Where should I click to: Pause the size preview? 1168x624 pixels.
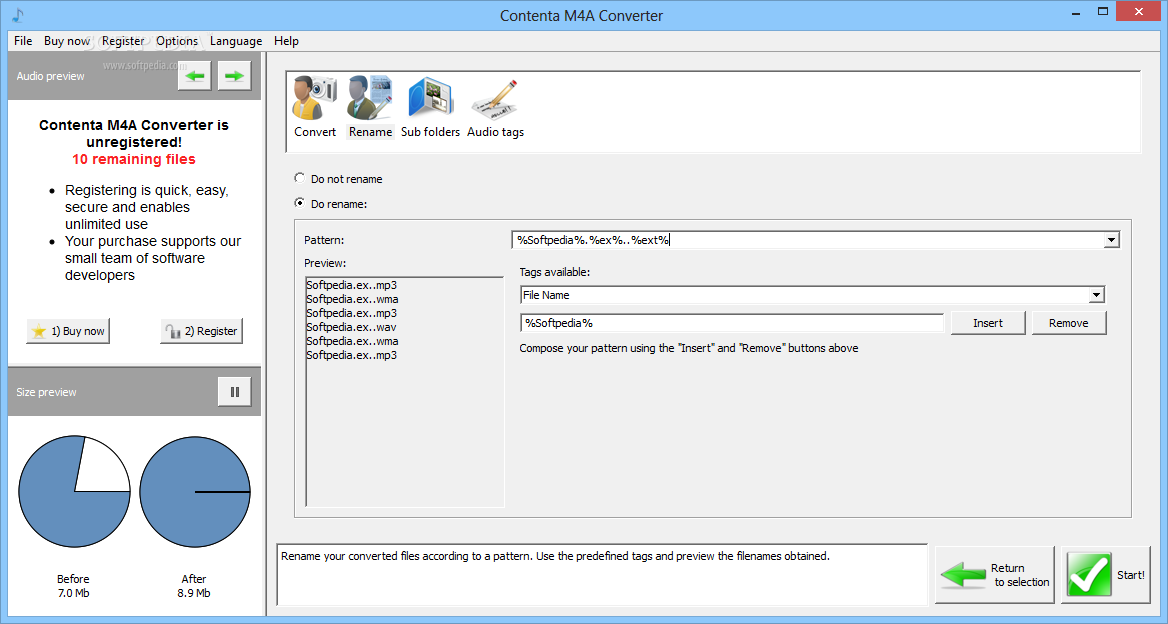tap(235, 392)
